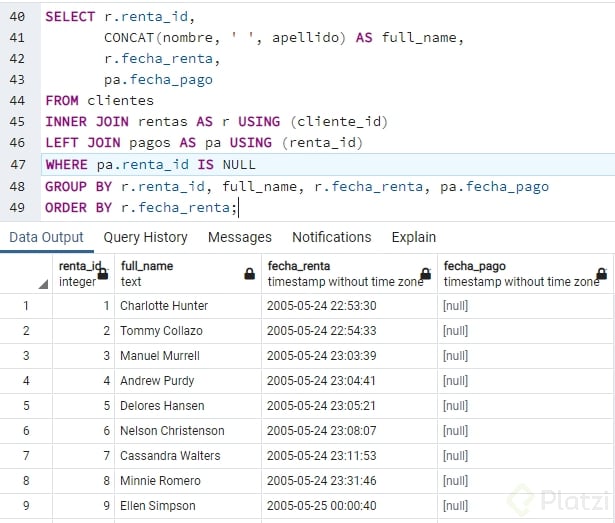615x523 pixels.
Task: Click the cell '2005-05-24 23:08:07'
Action: click(x=349, y=431)
